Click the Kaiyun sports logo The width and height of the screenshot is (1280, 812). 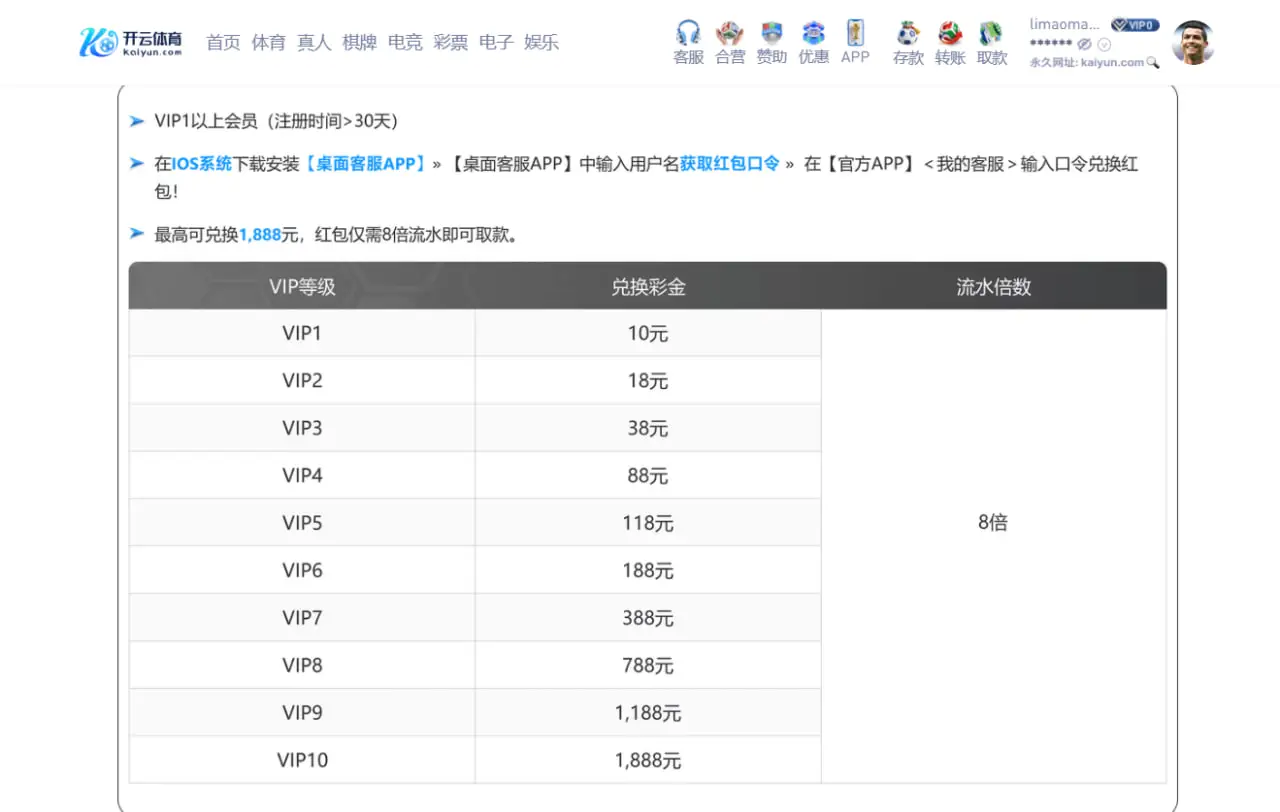point(131,42)
